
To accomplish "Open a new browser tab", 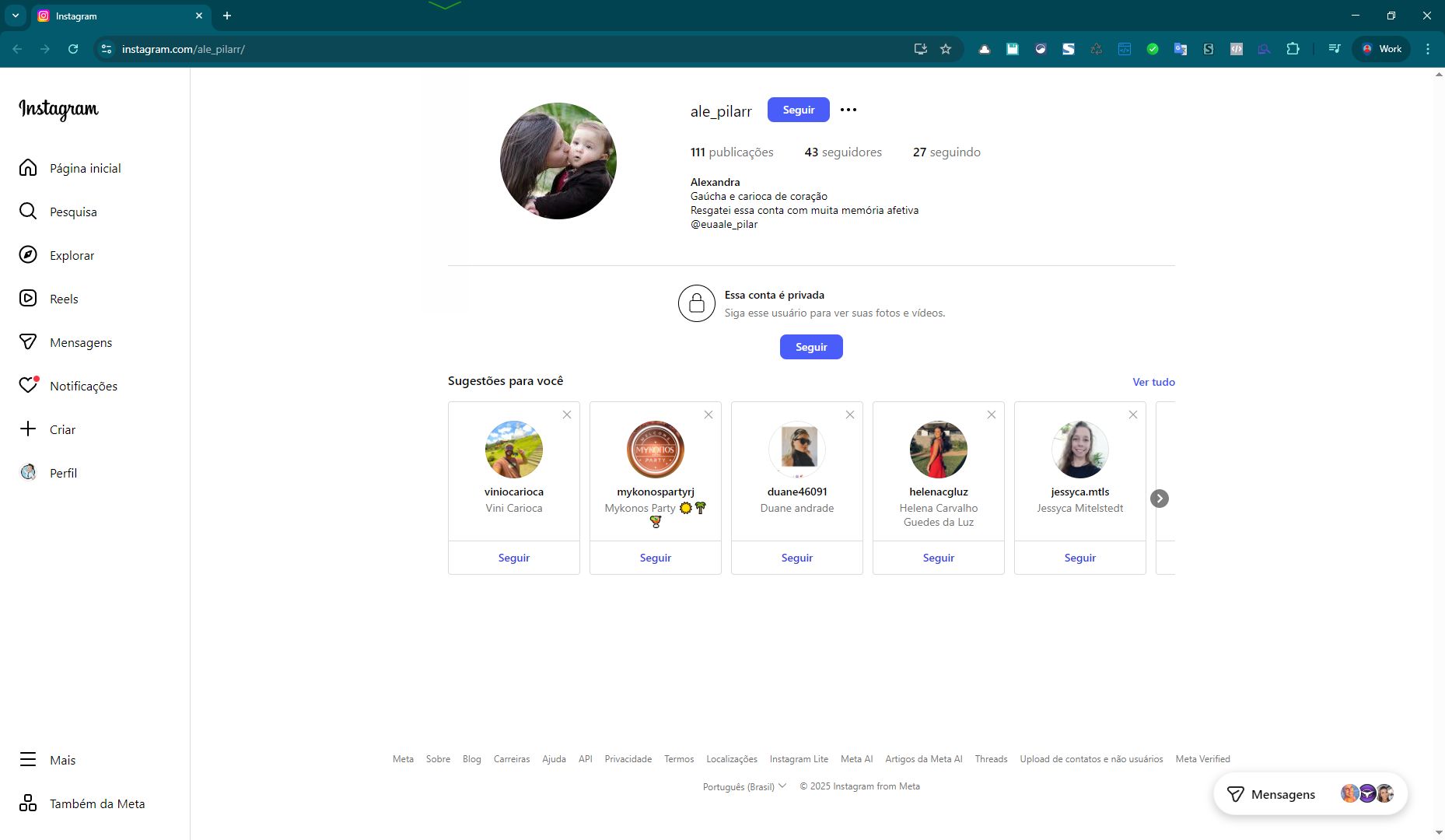I will click(x=227, y=16).
